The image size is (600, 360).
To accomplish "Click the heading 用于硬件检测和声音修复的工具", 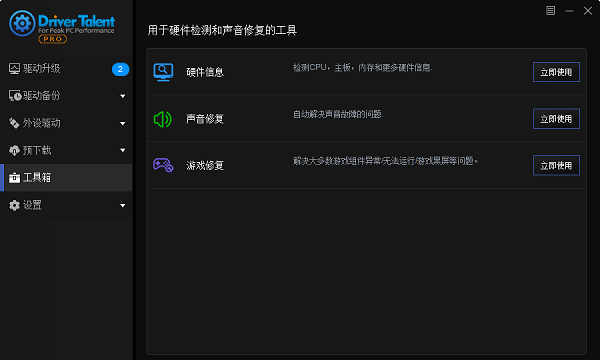I will 222,30.
